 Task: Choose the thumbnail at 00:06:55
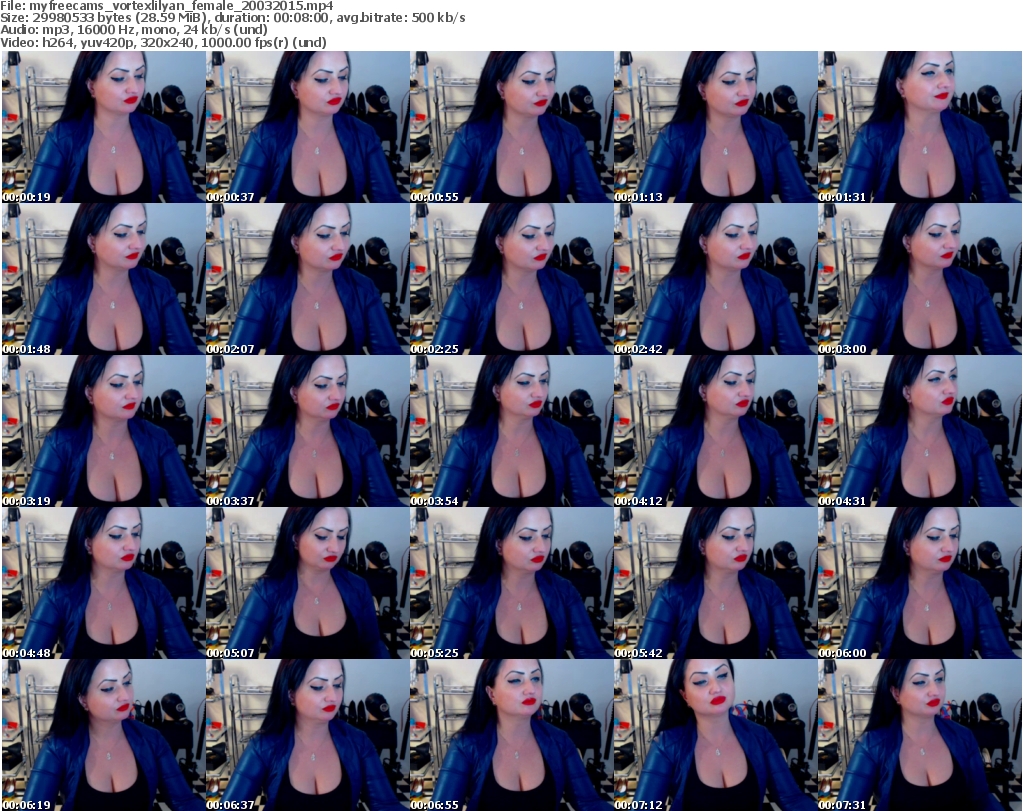point(511,735)
